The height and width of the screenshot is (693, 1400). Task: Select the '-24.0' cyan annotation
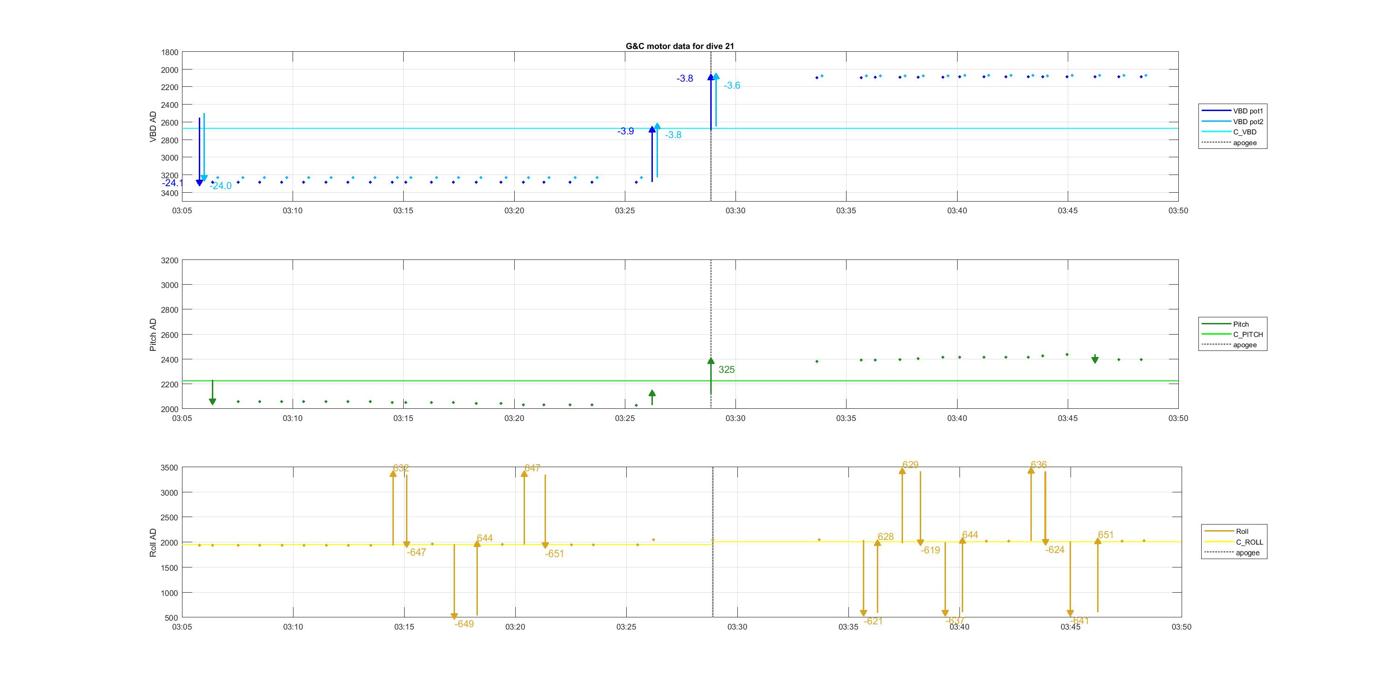coord(220,186)
